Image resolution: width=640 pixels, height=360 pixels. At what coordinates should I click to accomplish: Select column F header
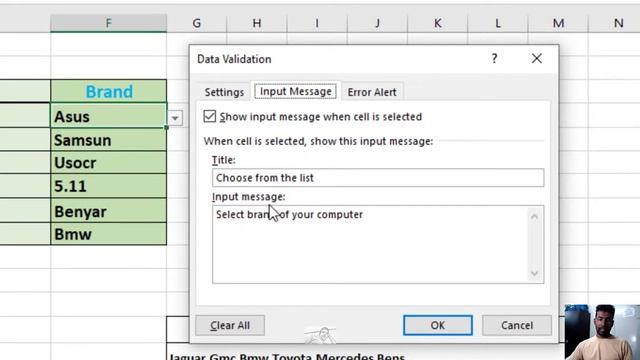pos(109,23)
